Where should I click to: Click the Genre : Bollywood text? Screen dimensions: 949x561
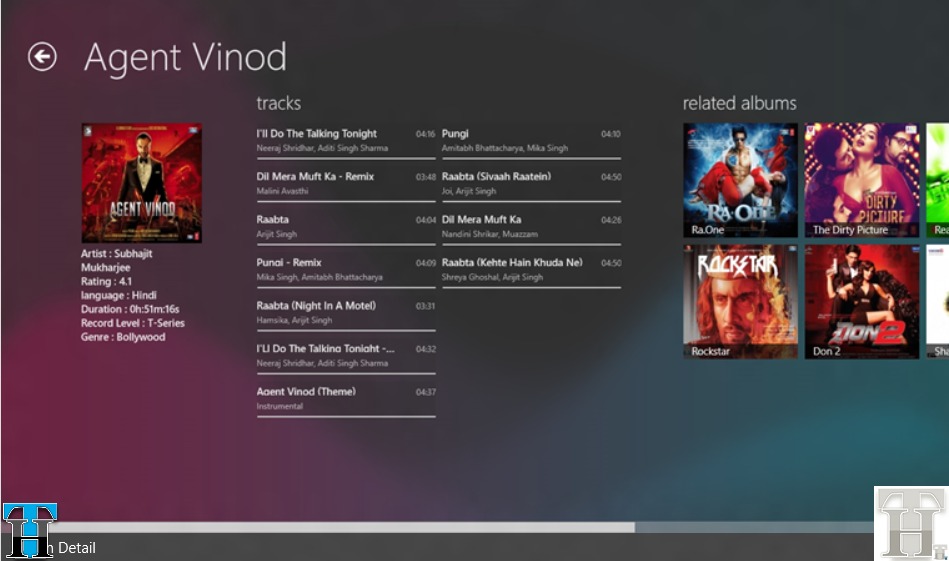tap(123, 337)
